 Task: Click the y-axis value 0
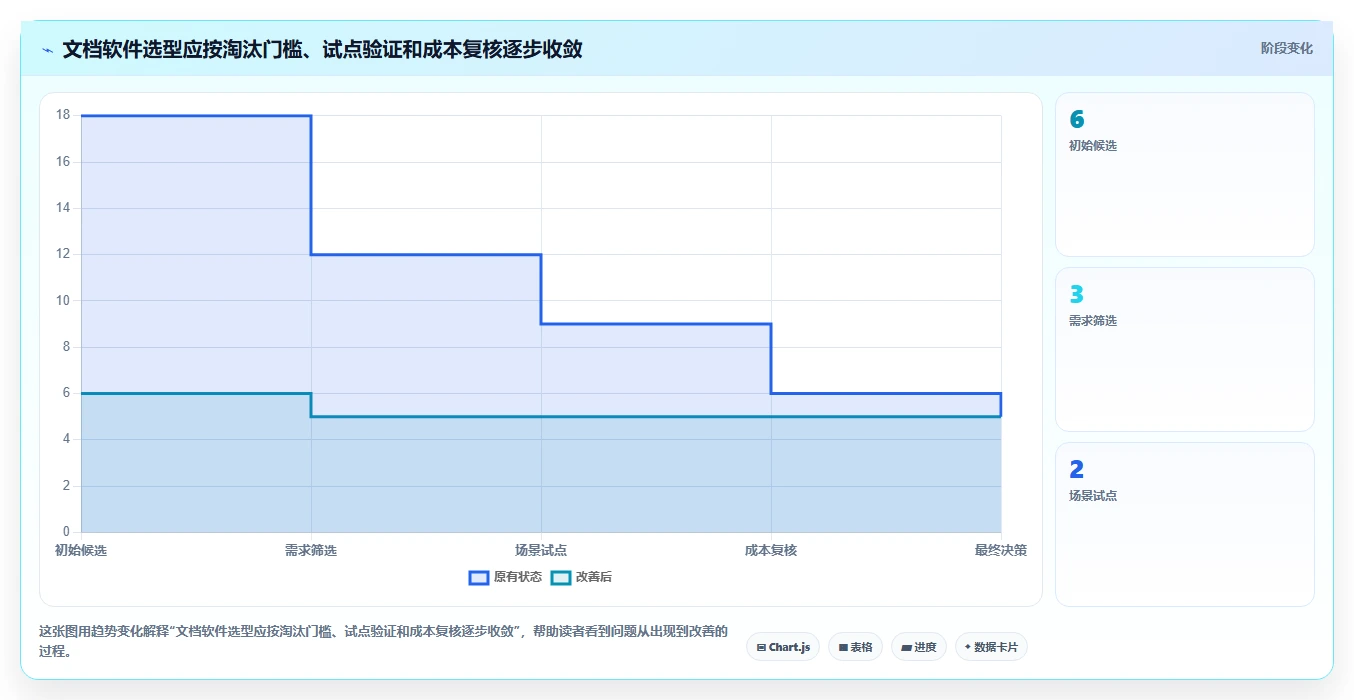tap(67, 532)
